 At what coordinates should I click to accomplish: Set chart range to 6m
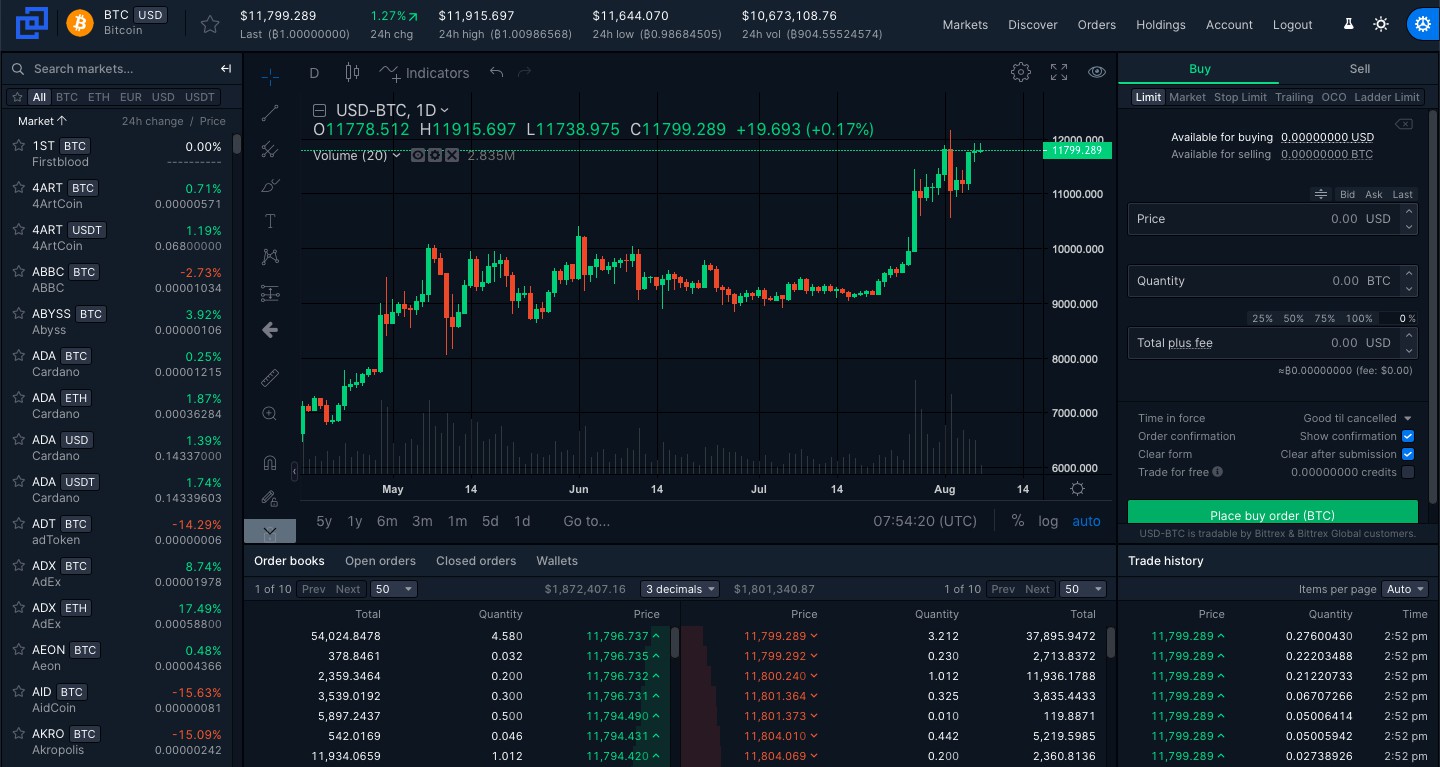[x=387, y=521]
